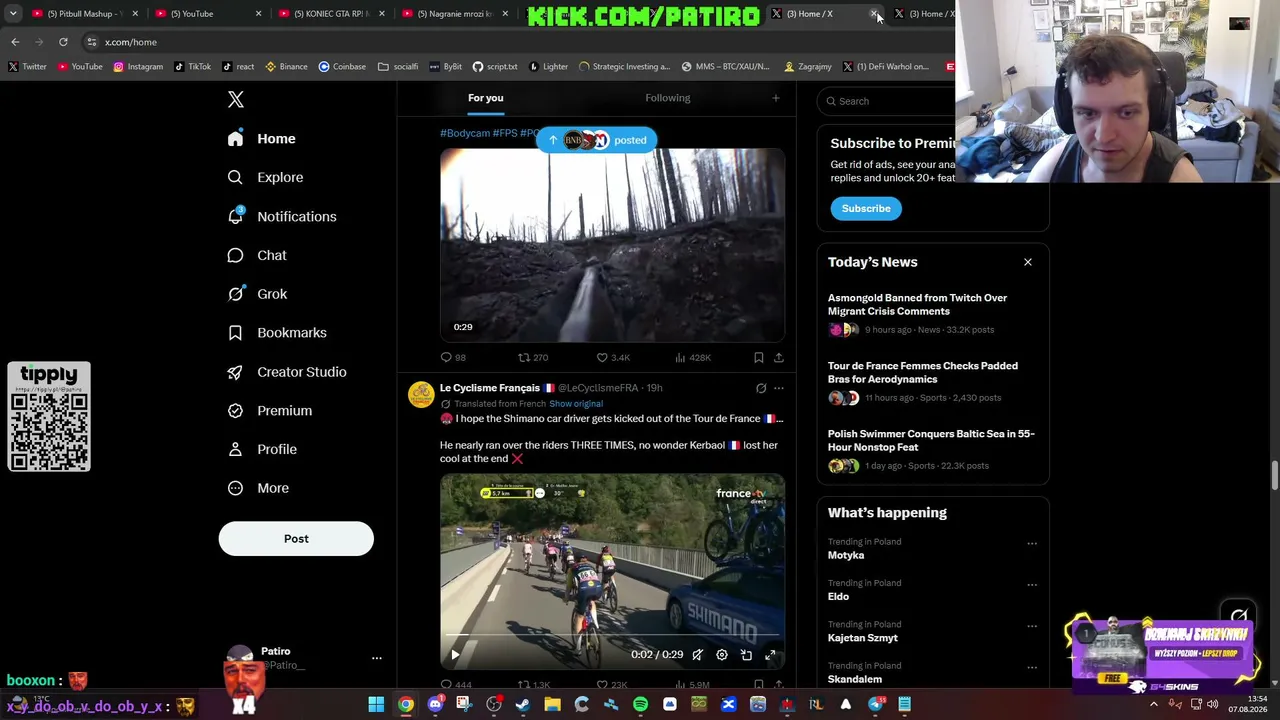Go to Profile in the sidebar

tap(262, 450)
